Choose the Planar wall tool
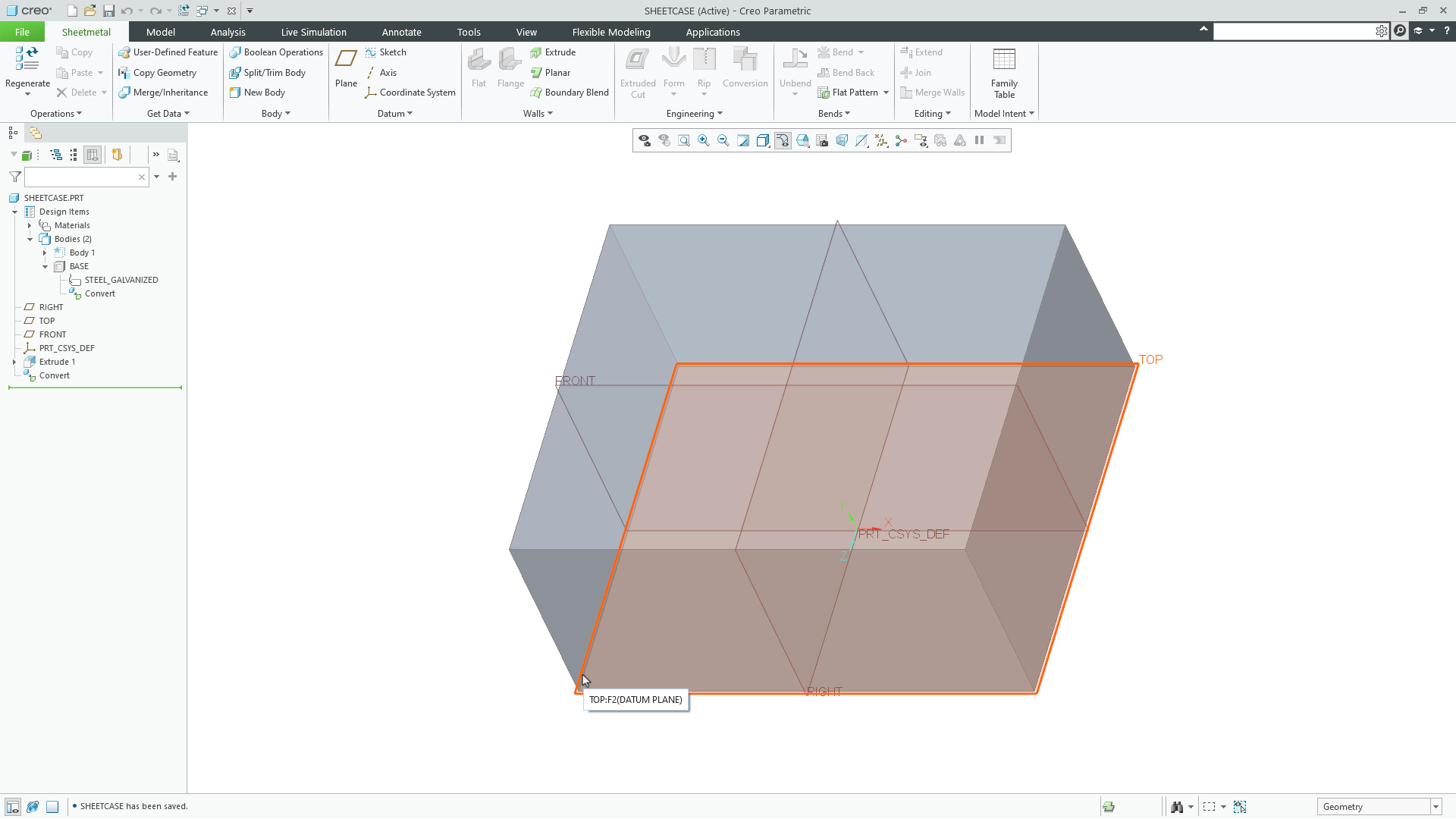The height and width of the screenshot is (819, 1456). coord(551,73)
